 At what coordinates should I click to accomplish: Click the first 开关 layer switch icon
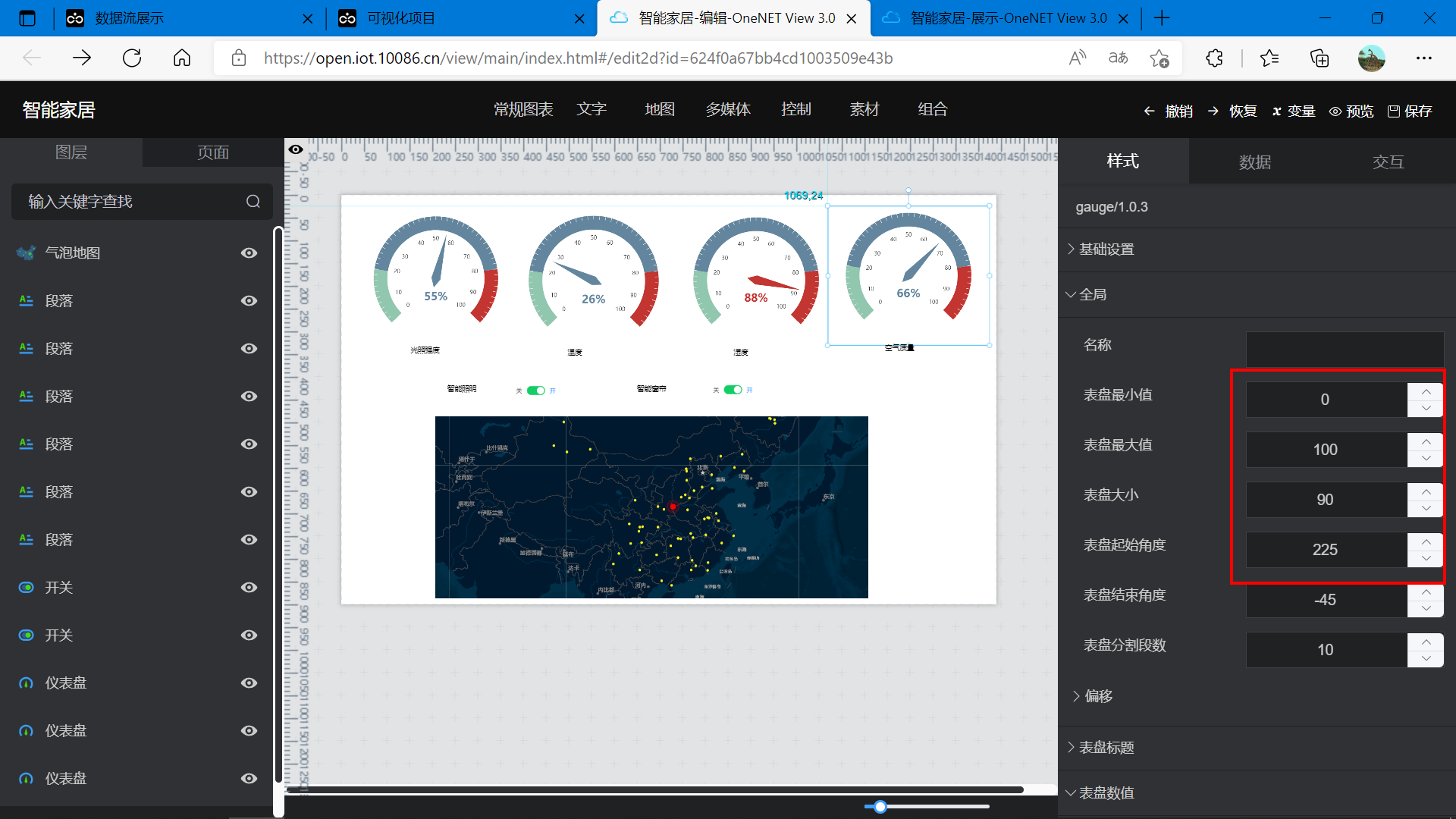[26, 588]
